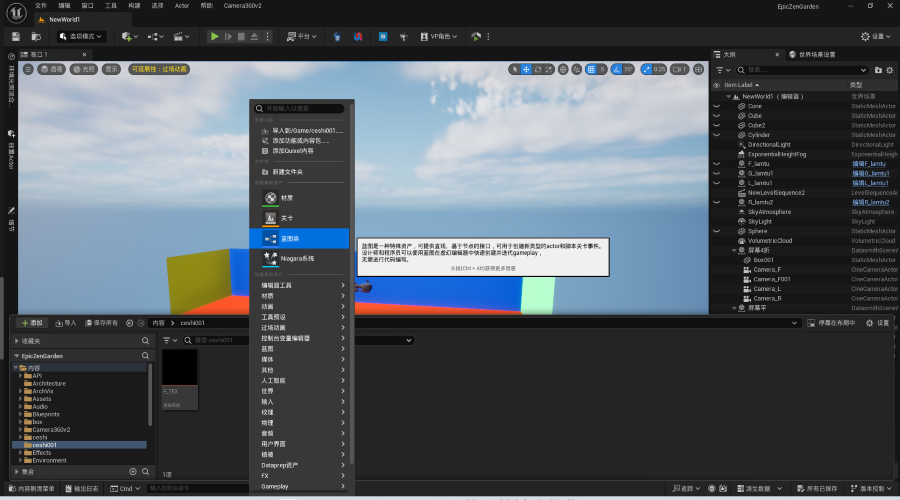The image size is (900, 500).
Task: Select the F_TEX asset thumbnail
Action: [180, 379]
